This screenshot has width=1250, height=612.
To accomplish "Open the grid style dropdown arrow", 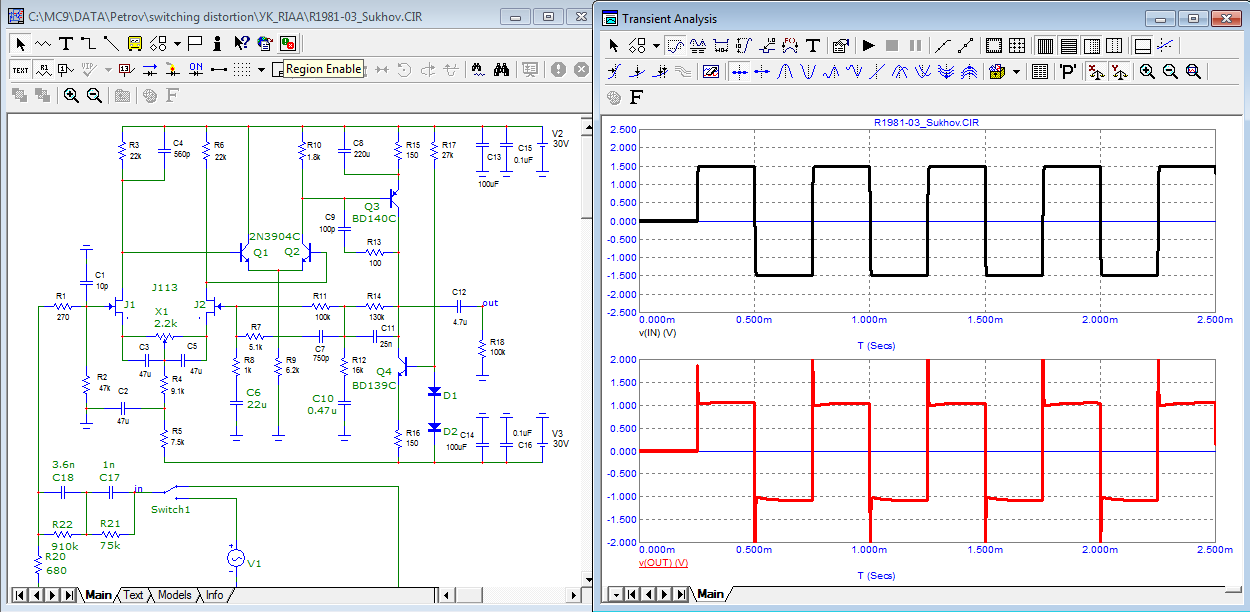I will [261, 69].
